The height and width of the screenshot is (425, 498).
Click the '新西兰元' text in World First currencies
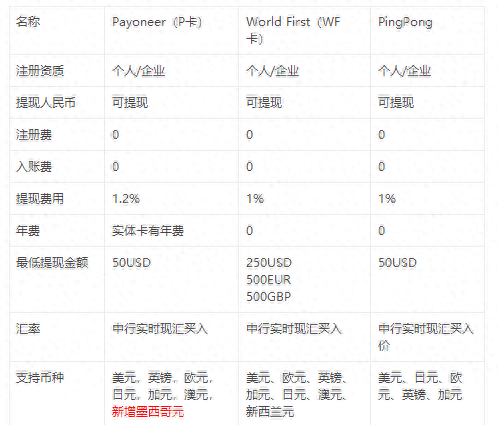click(x=270, y=412)
